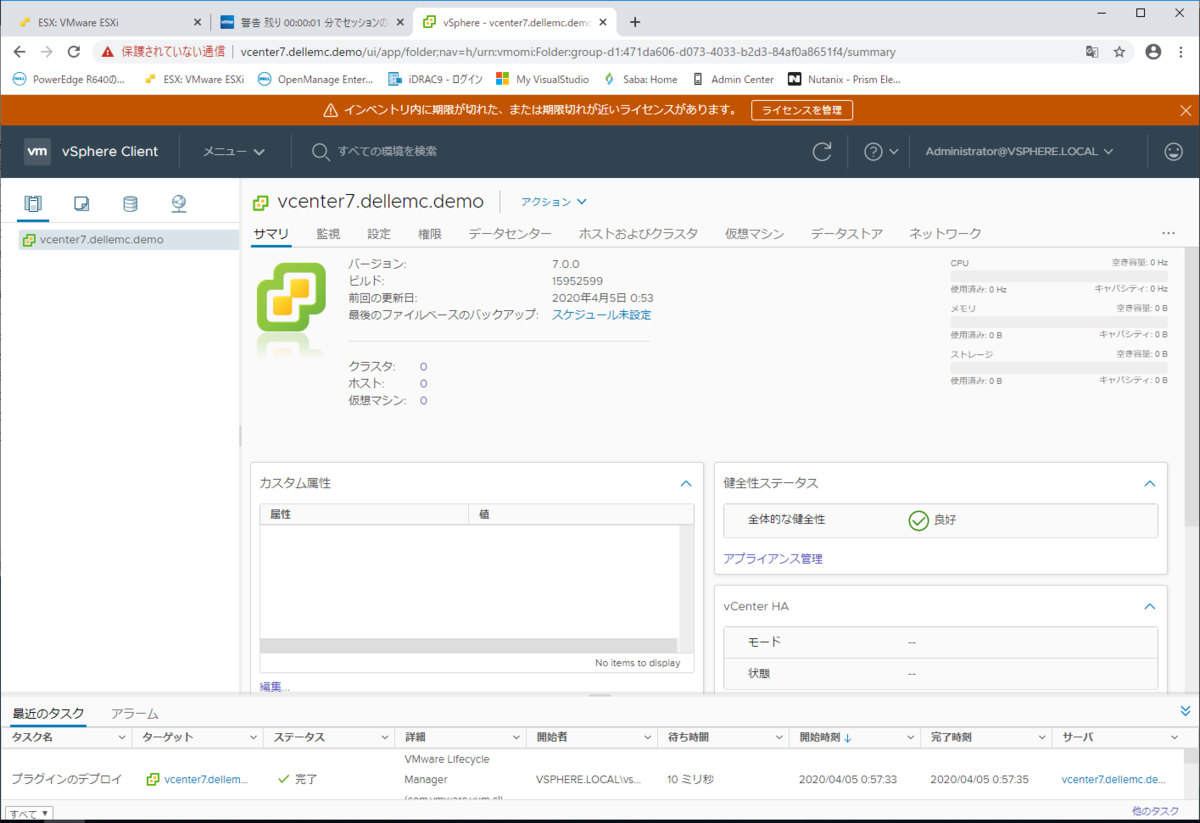Open タスク名 column filter dropdown
The width and height of the screenshot is (1200, 823).
coord(122,737)
